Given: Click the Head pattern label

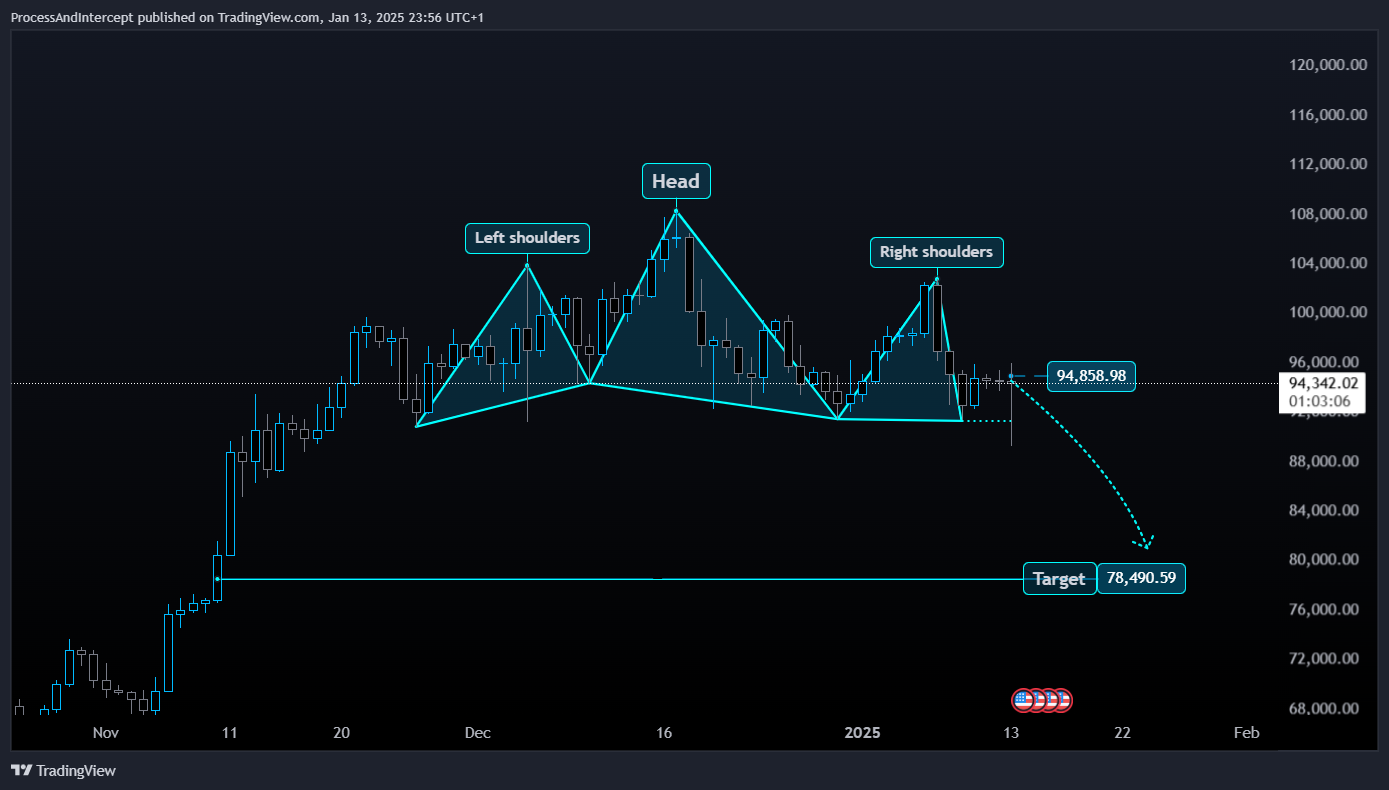Looking at the screenshot, I should [676, 181].
